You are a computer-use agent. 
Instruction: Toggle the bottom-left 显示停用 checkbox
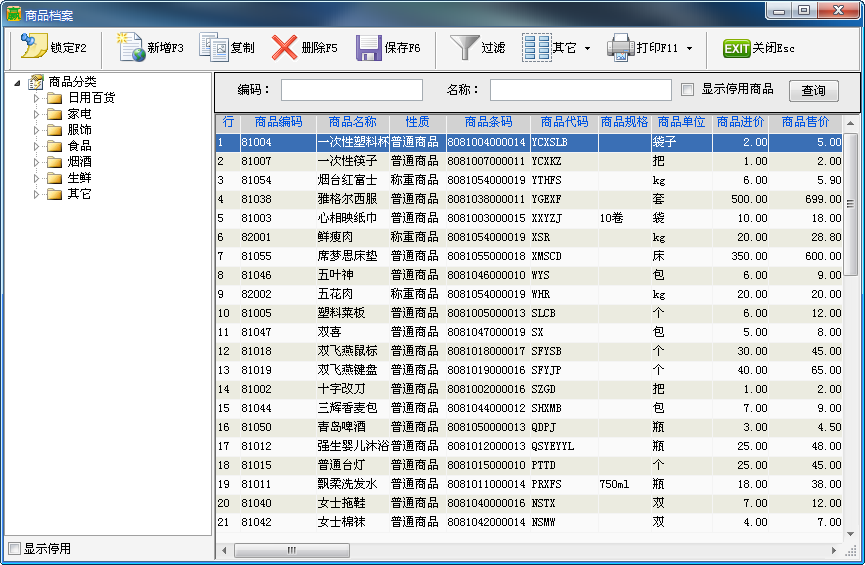pyautogui.click(x=14, y=548)
